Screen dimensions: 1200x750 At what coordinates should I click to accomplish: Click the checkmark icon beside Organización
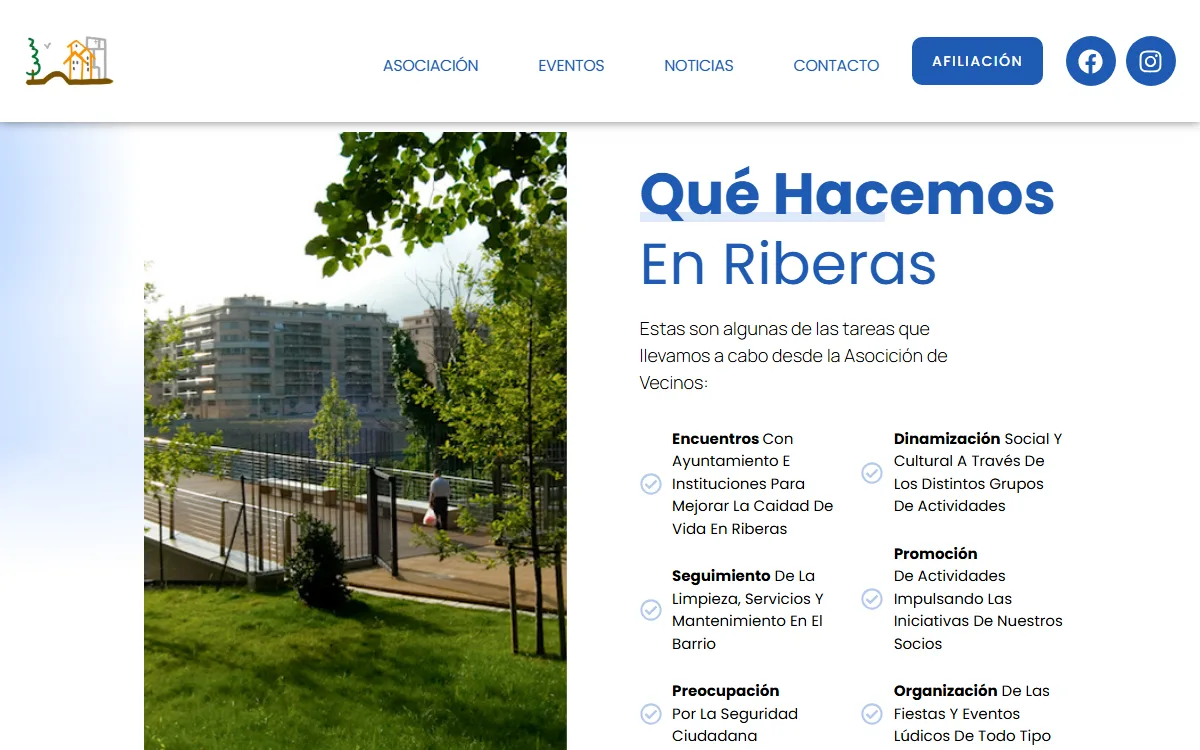coord(872,714)
